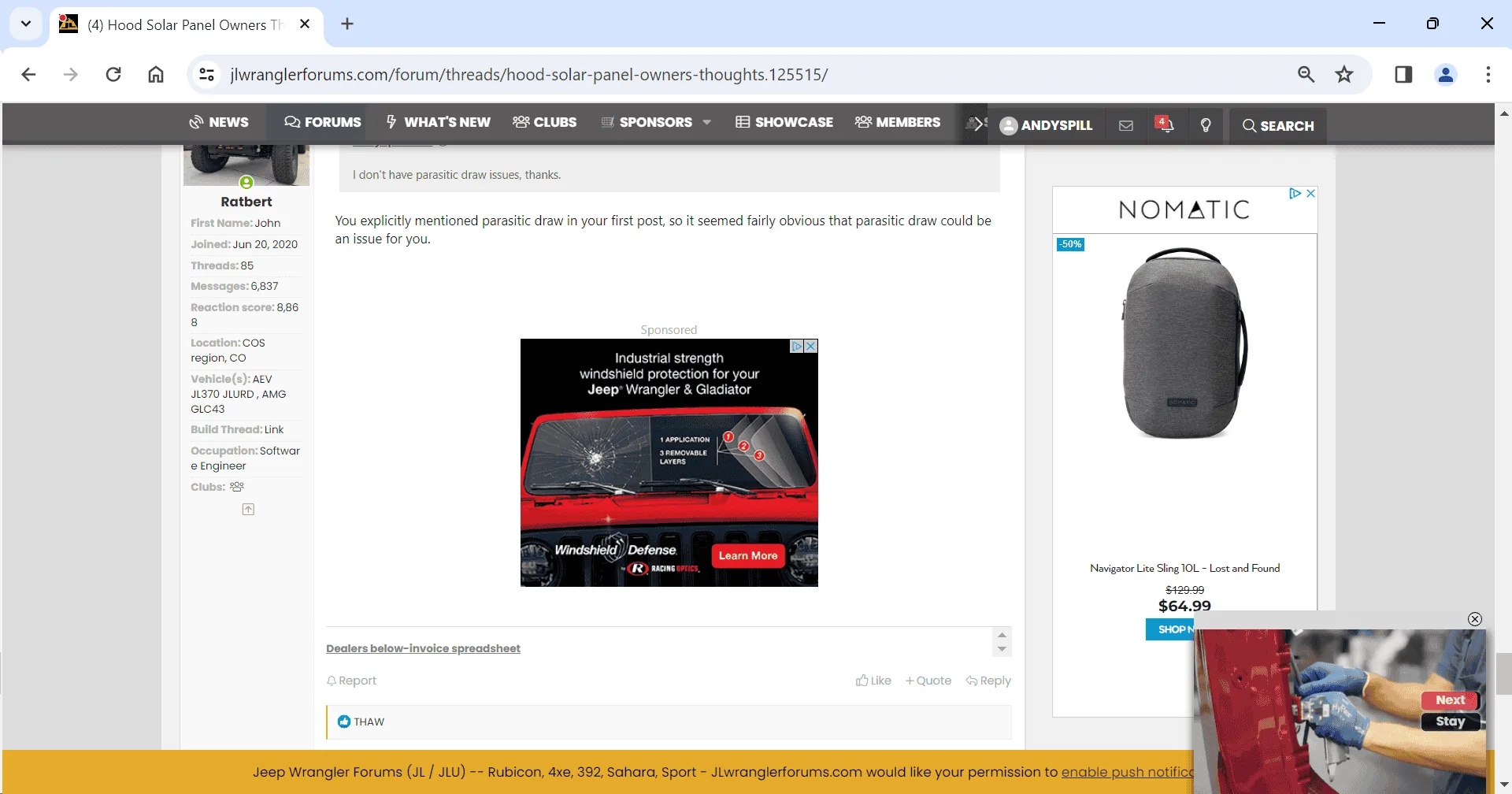
Task: Quote this post
Action: [928, 681]
